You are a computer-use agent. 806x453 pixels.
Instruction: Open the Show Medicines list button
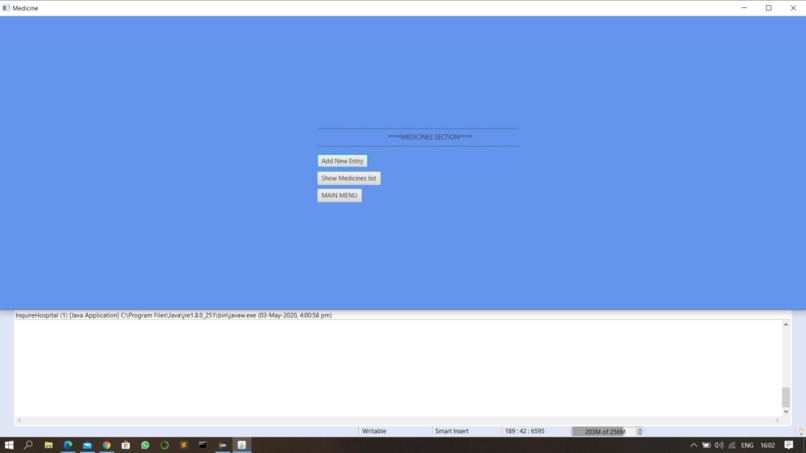[349, 178]
